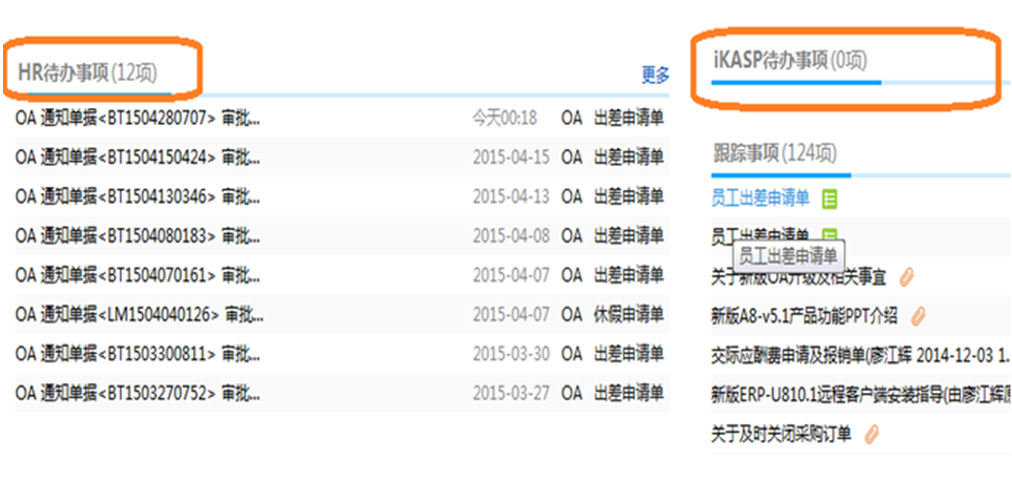The height and width of the screenshot is (478, 1012).
Task: Click green form icon beside blue 员工出差申请单
Action: 829,199
